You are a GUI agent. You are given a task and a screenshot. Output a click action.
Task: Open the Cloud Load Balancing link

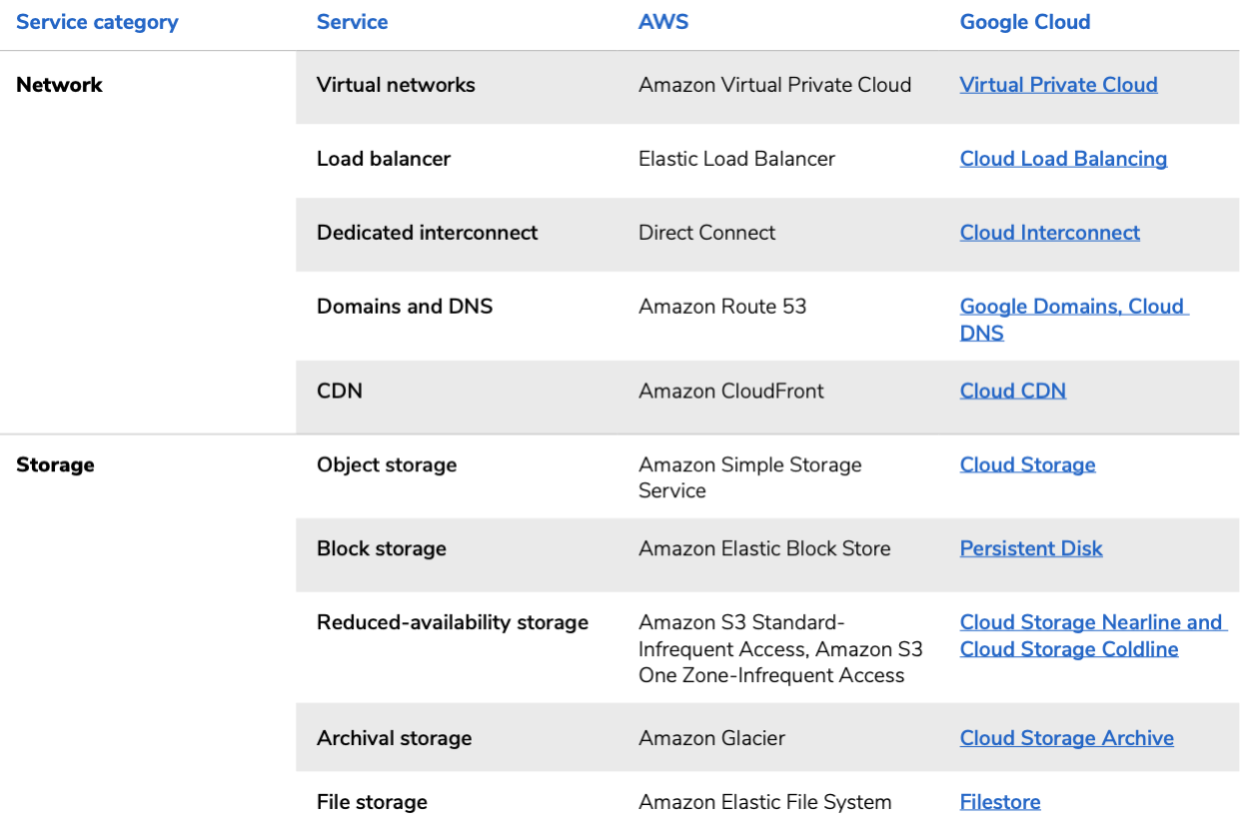(x=1063, y=159)
